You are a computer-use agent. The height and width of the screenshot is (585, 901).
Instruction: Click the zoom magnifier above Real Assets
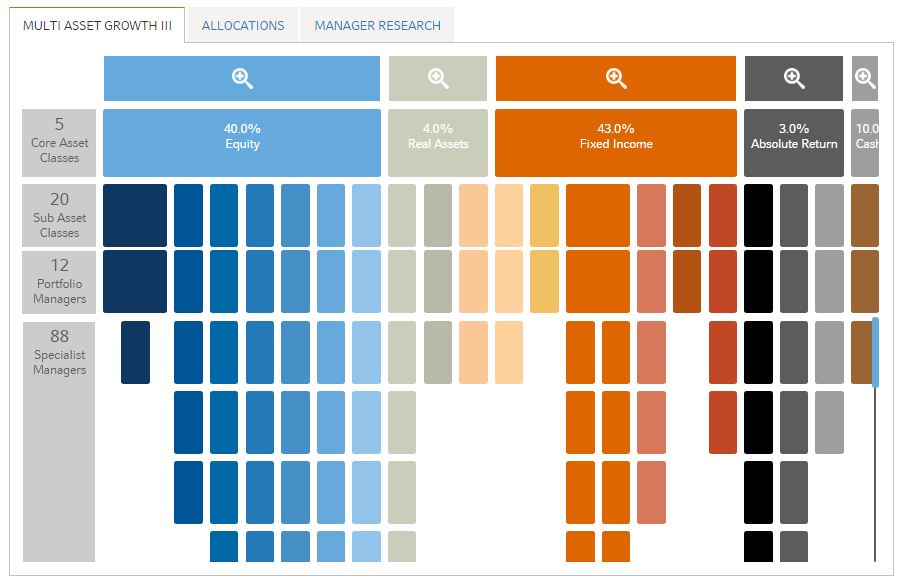tap(438, 79)
